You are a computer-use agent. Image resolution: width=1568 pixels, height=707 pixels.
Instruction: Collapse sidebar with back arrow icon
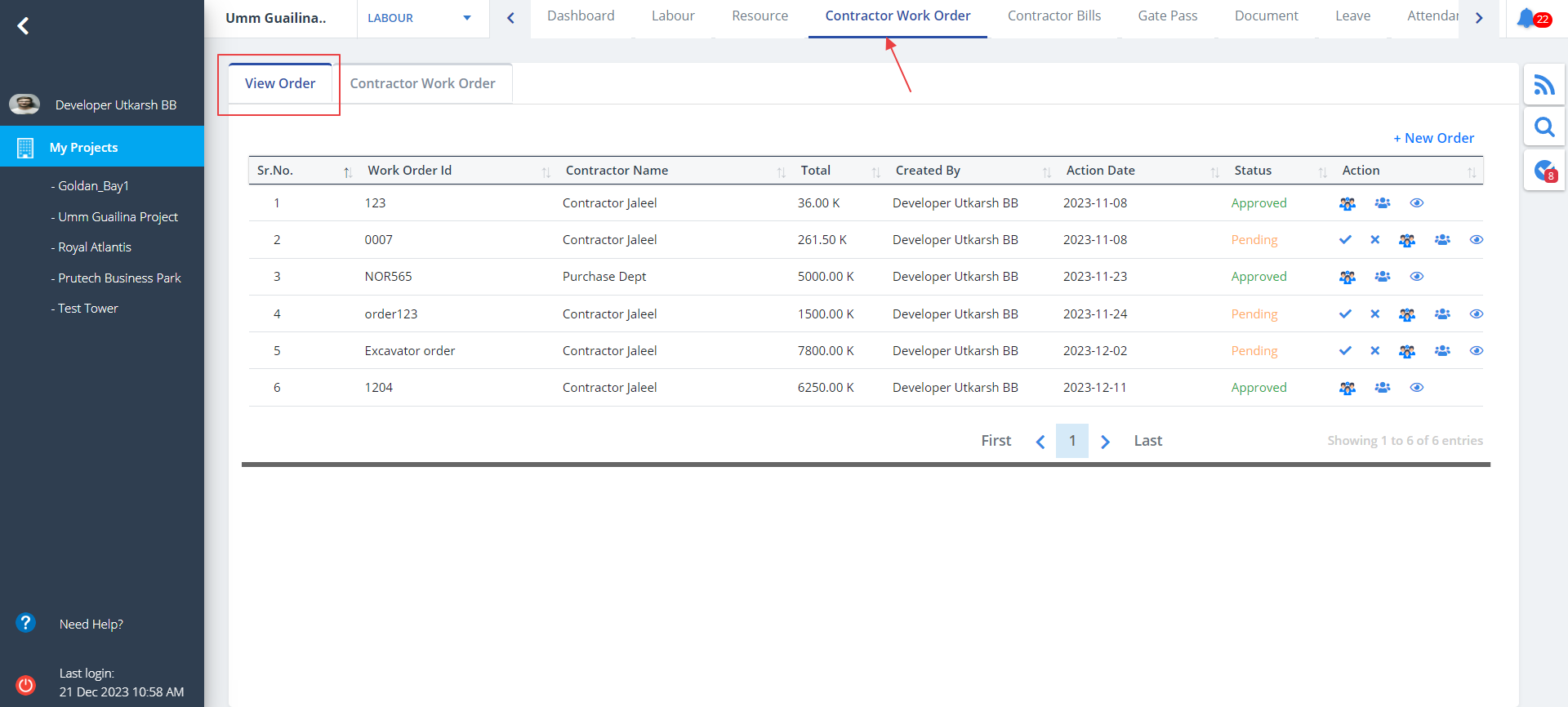tap(24, 26)
